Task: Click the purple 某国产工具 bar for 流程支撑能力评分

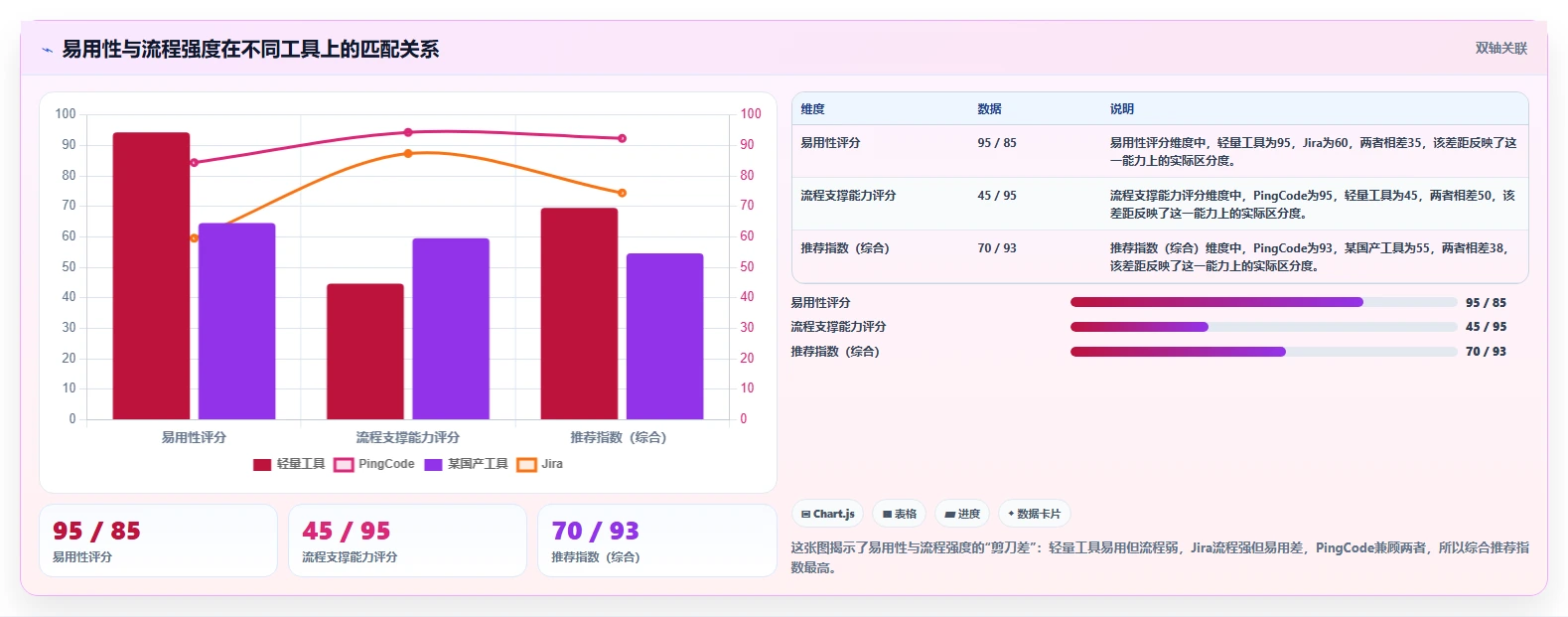Action: (451, 329)
